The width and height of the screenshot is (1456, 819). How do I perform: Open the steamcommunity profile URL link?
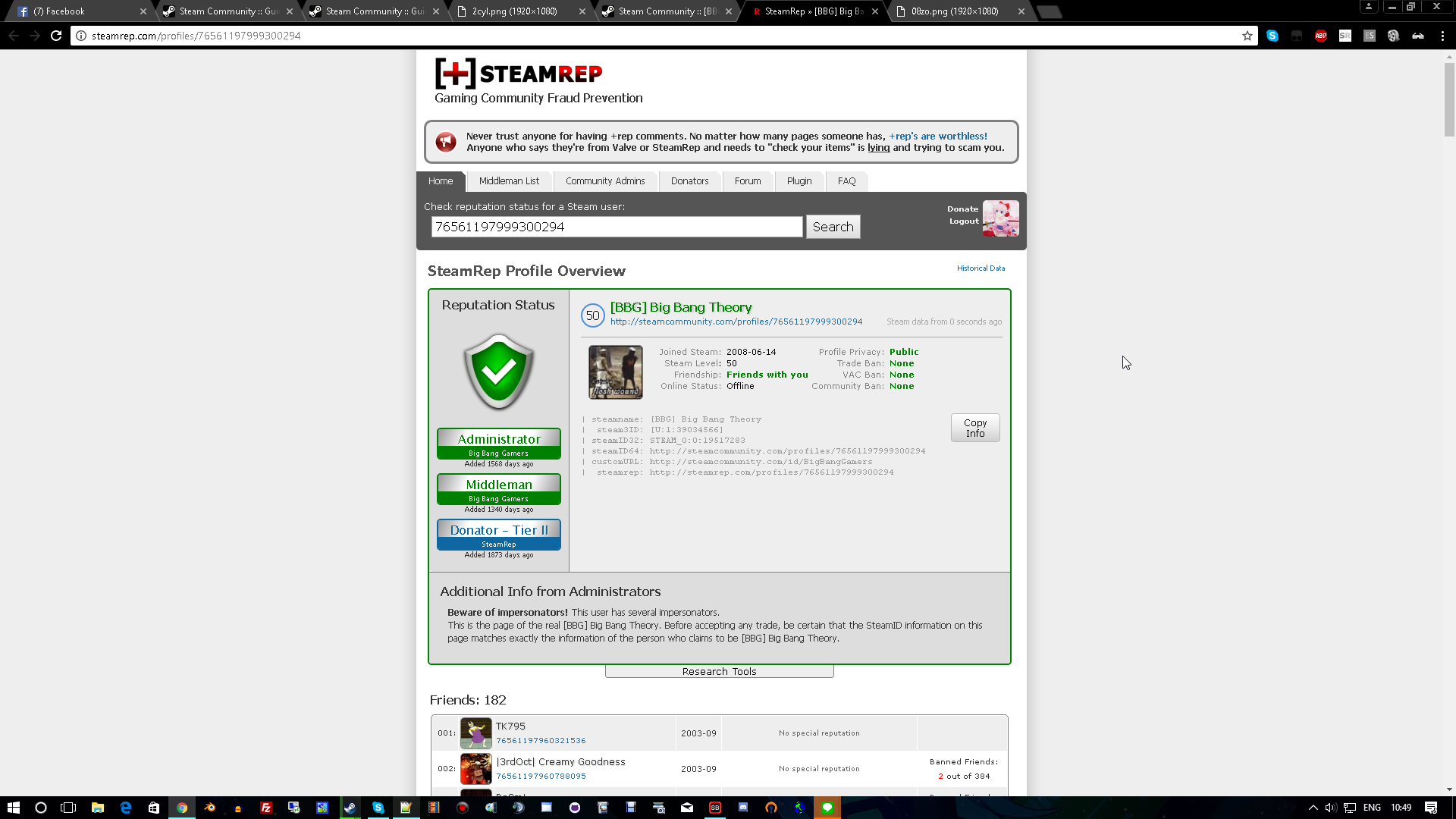(x=736, y=322)
